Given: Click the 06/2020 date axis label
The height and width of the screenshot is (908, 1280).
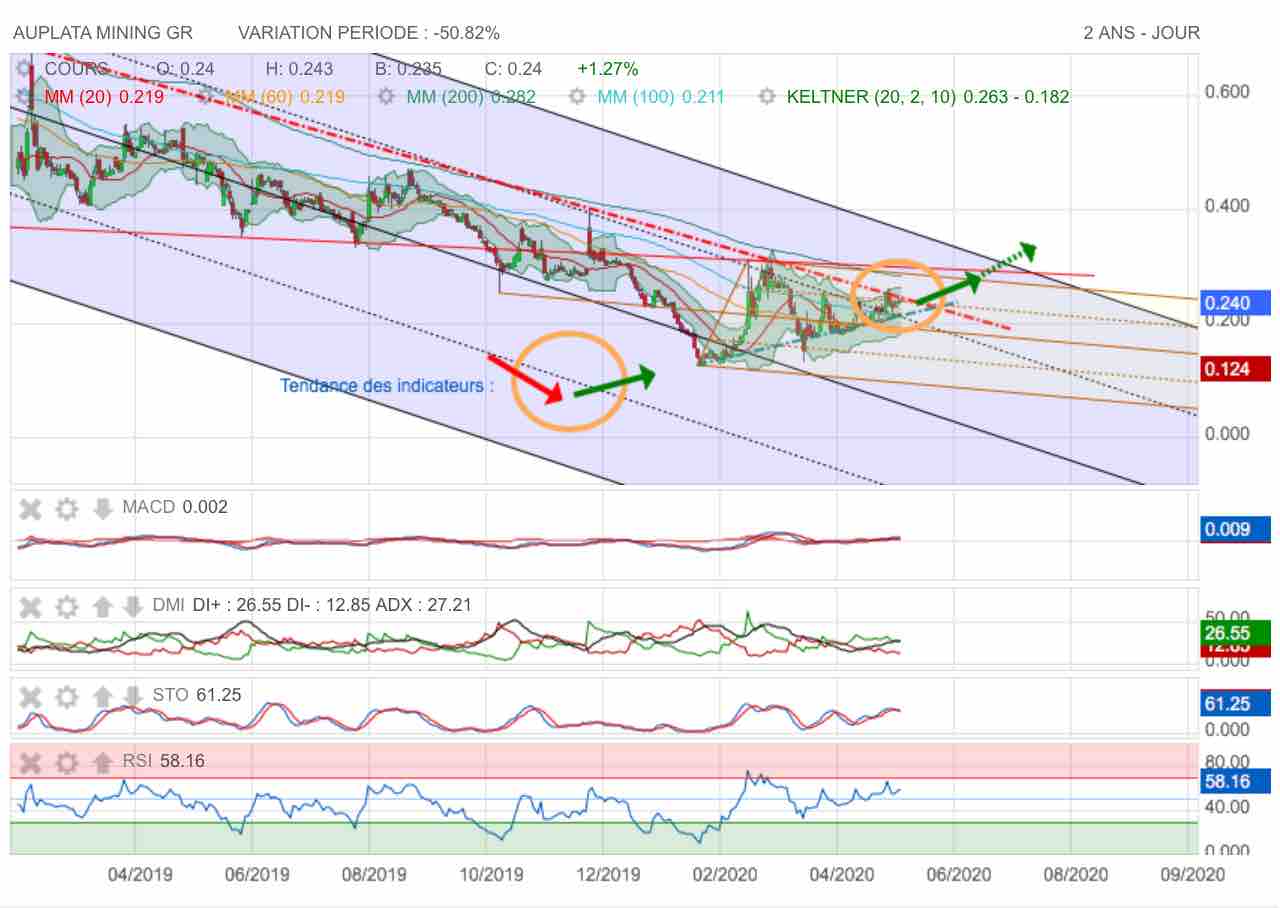Looking at the screenshot, I should tap(959, 874).
